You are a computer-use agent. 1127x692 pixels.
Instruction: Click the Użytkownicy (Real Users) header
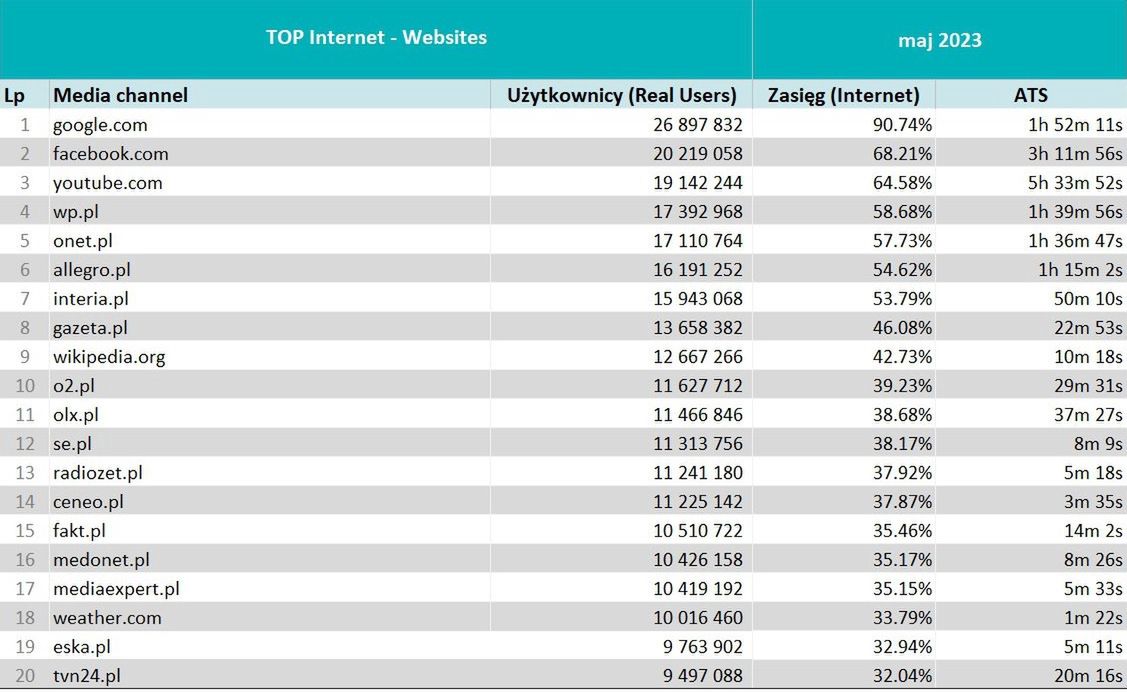point(621,96)
